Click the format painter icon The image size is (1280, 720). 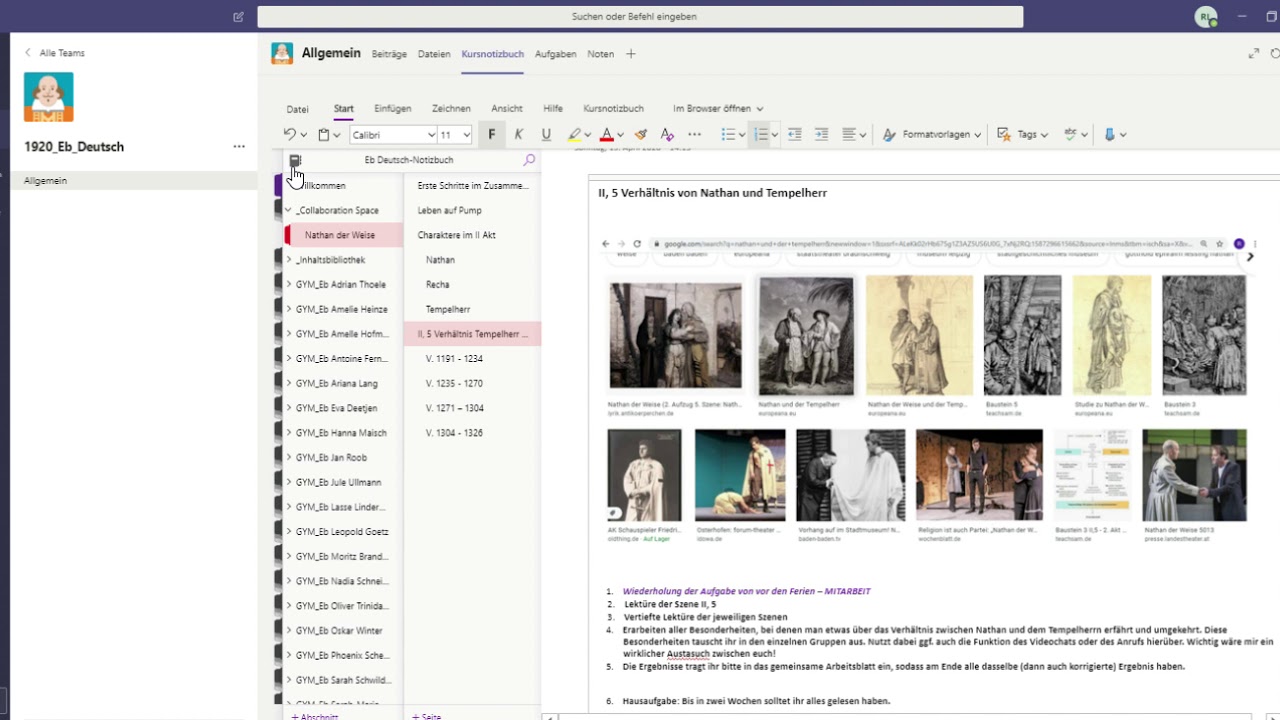pyautogui.click(x=641, y=135)
